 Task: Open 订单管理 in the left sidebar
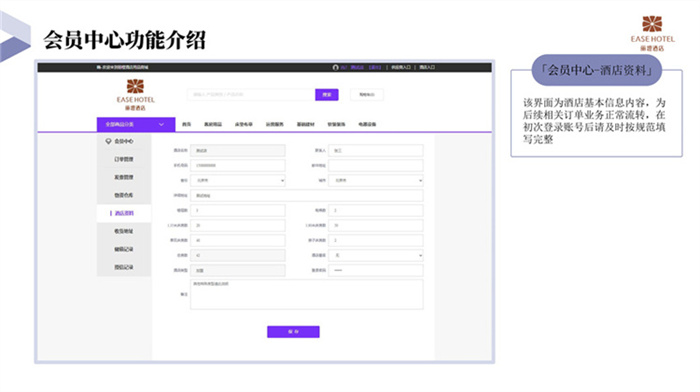tap(124, 159)
